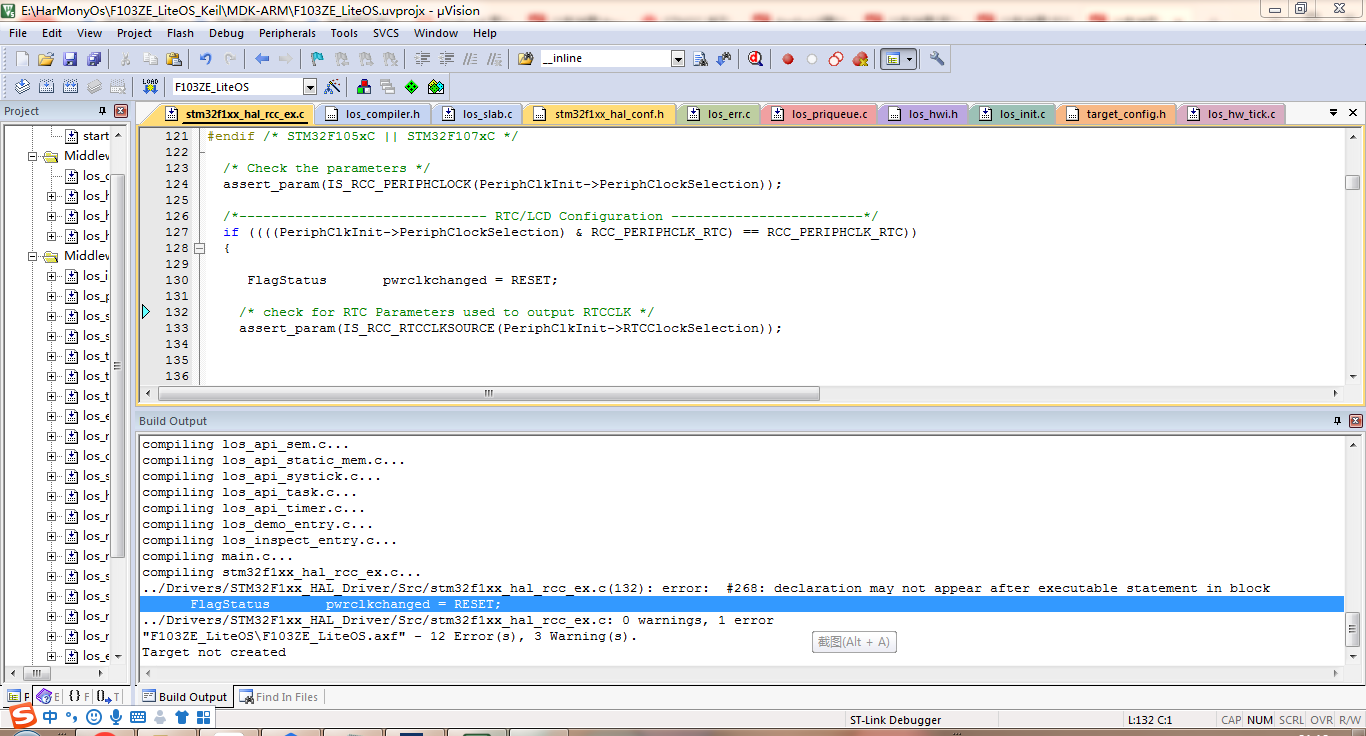Toggle Chinese/English mode on Sogou input bar
Screen dimensions: 1366x736
pyautogui.click(x=49, y=717)
